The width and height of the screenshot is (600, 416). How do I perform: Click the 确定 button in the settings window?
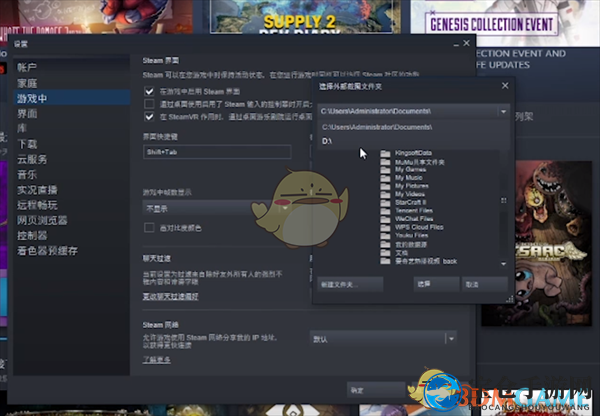[x=376, y=390]
